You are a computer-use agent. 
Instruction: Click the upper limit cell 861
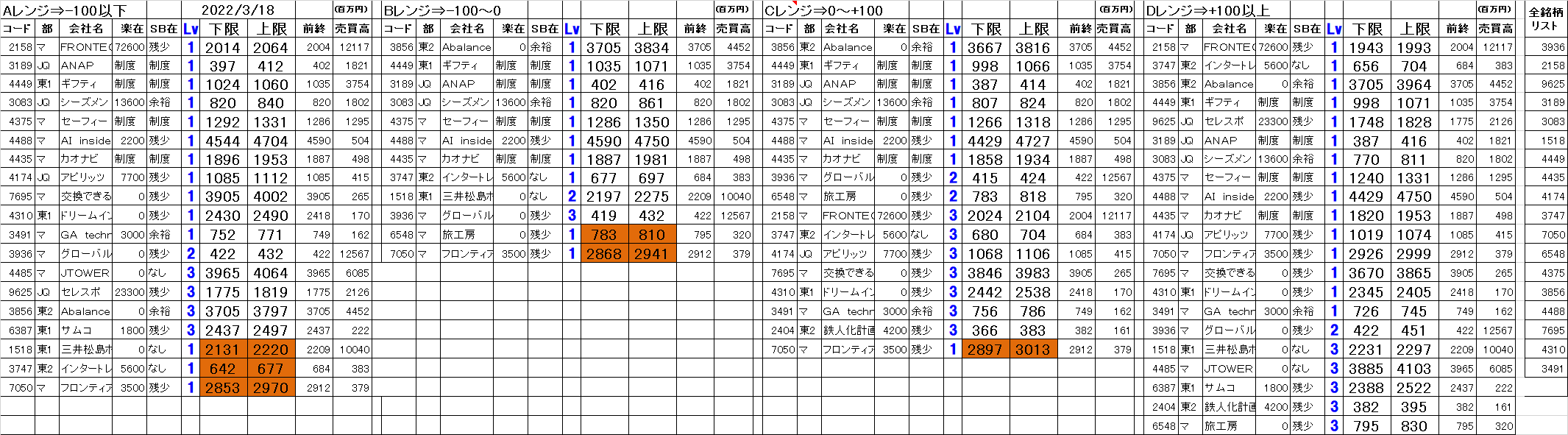652,103
